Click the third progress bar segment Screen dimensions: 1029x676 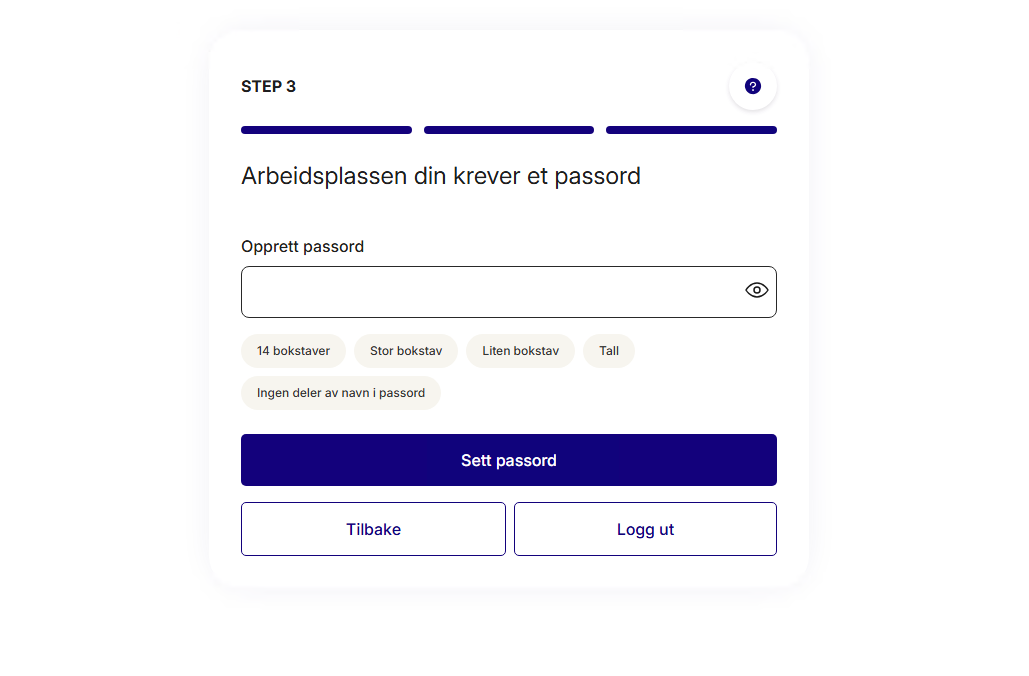691,130
